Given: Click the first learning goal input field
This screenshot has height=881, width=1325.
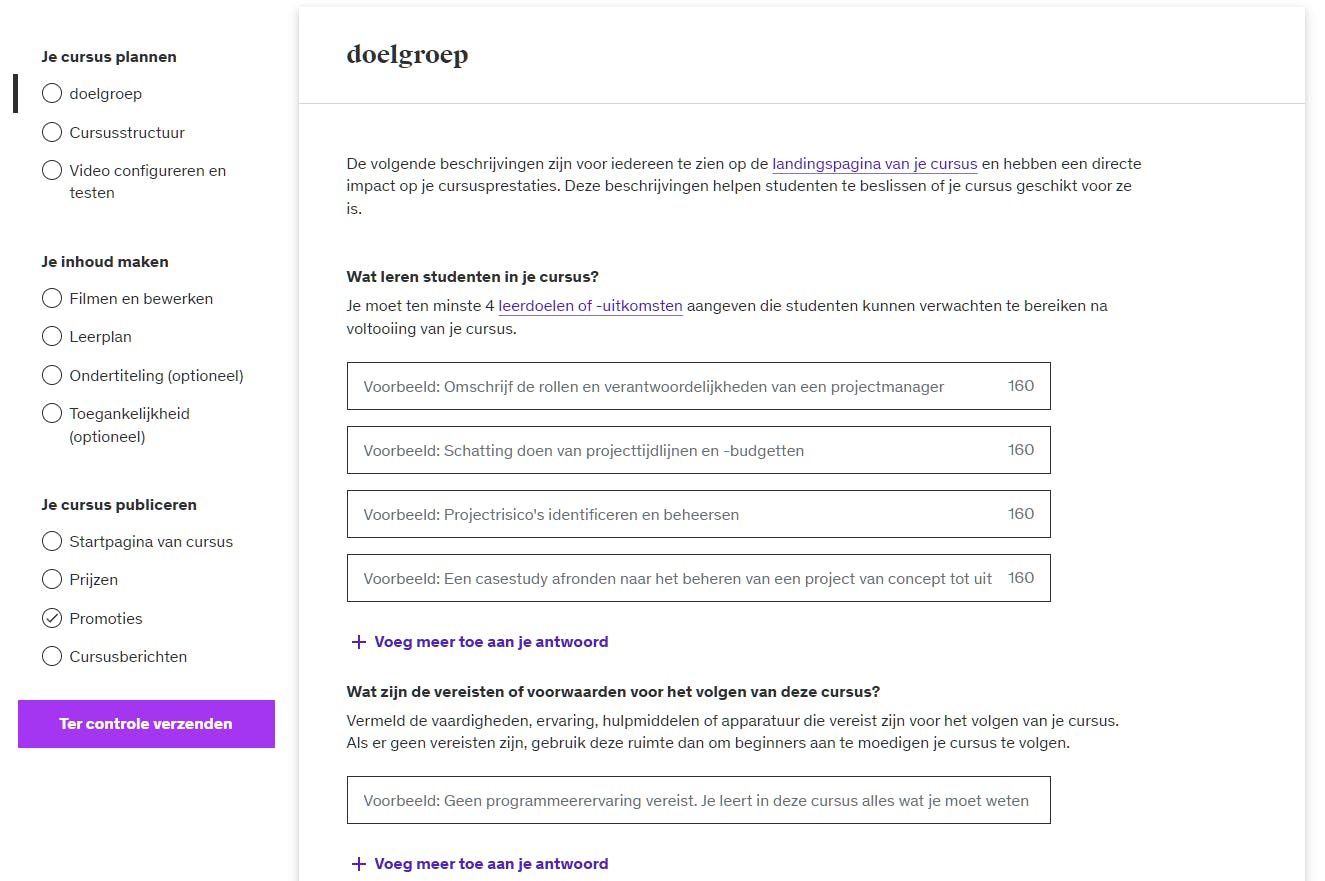Looking at the screenshot, I should tap(680, 386).
